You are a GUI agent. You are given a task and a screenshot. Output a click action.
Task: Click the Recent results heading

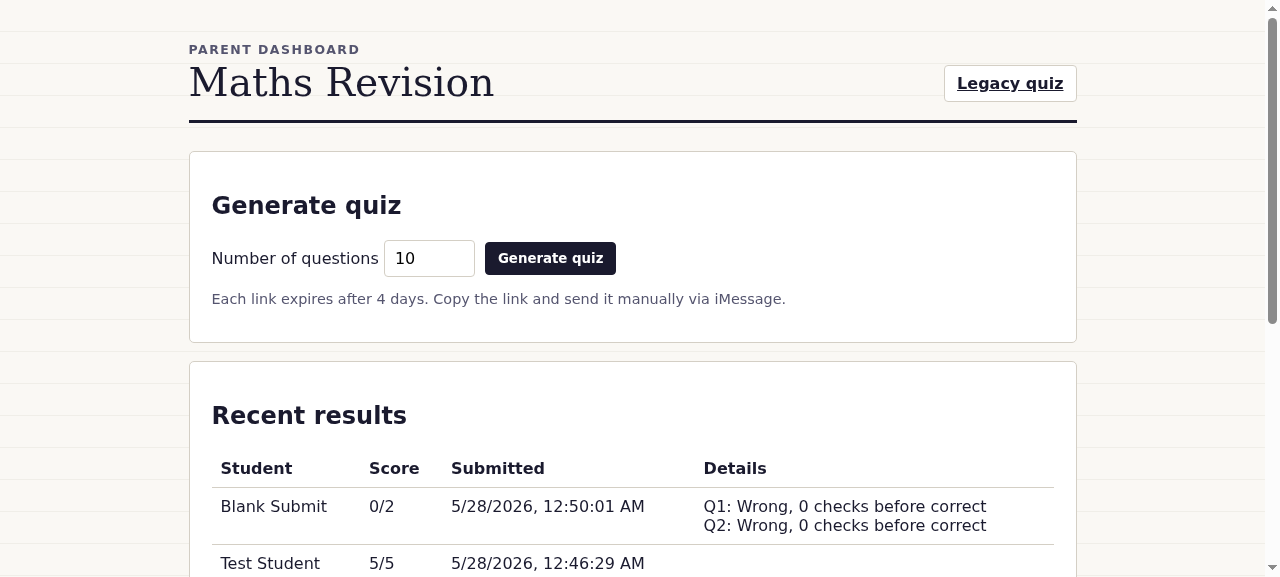pyautogui.click(x=309, y=415)
